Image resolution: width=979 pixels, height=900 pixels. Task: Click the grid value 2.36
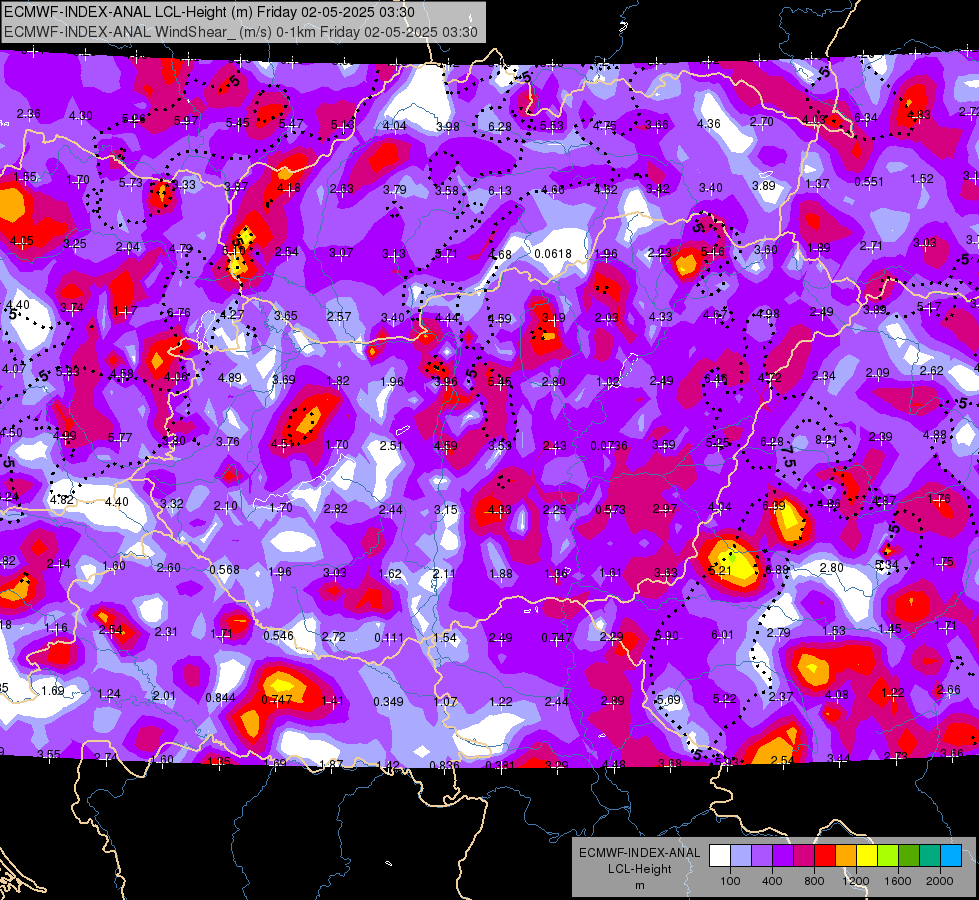(29, 114)
